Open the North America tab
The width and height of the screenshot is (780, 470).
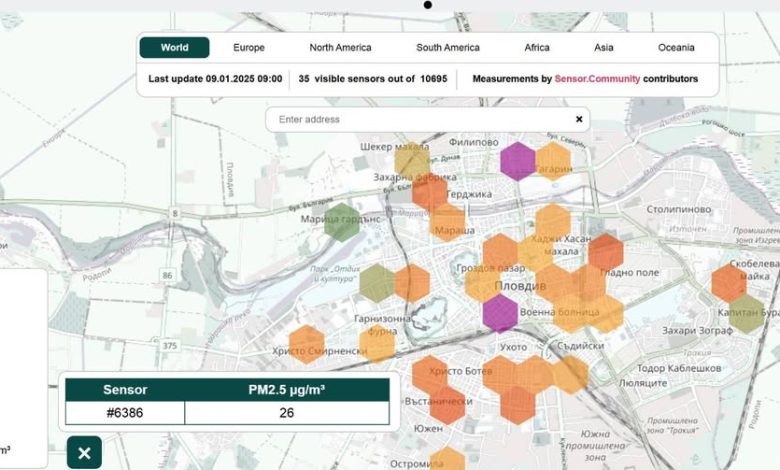pyautogui.click(x=340, y=47)
